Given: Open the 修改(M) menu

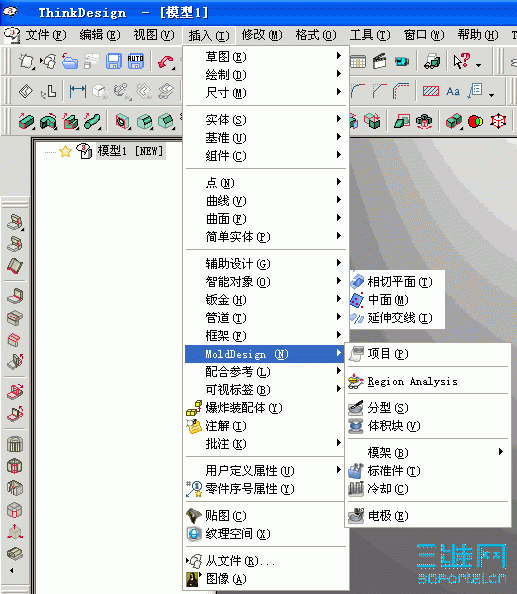Looking at the screenshot, I should [x=262, y=35].
